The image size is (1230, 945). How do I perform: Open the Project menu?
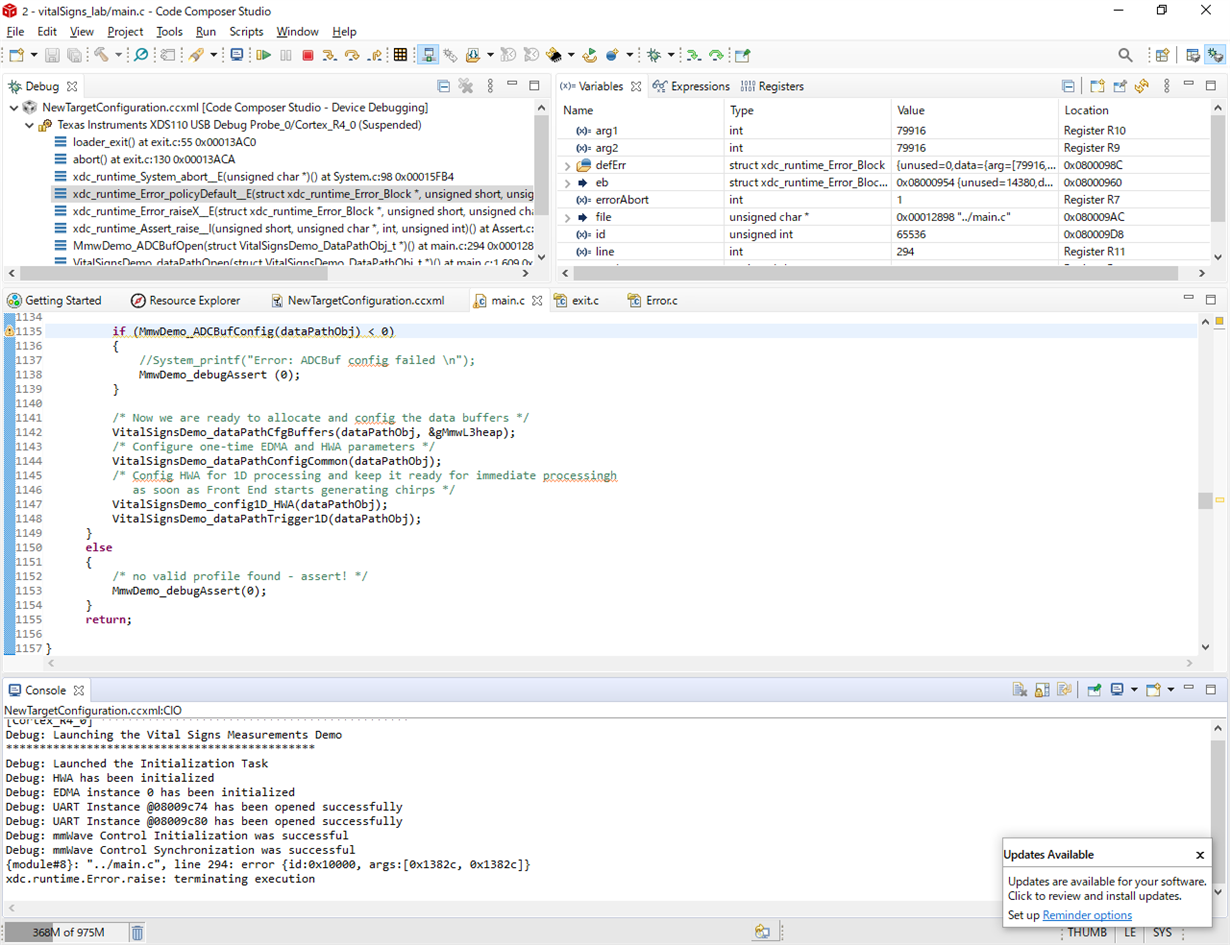pos(125,32)
